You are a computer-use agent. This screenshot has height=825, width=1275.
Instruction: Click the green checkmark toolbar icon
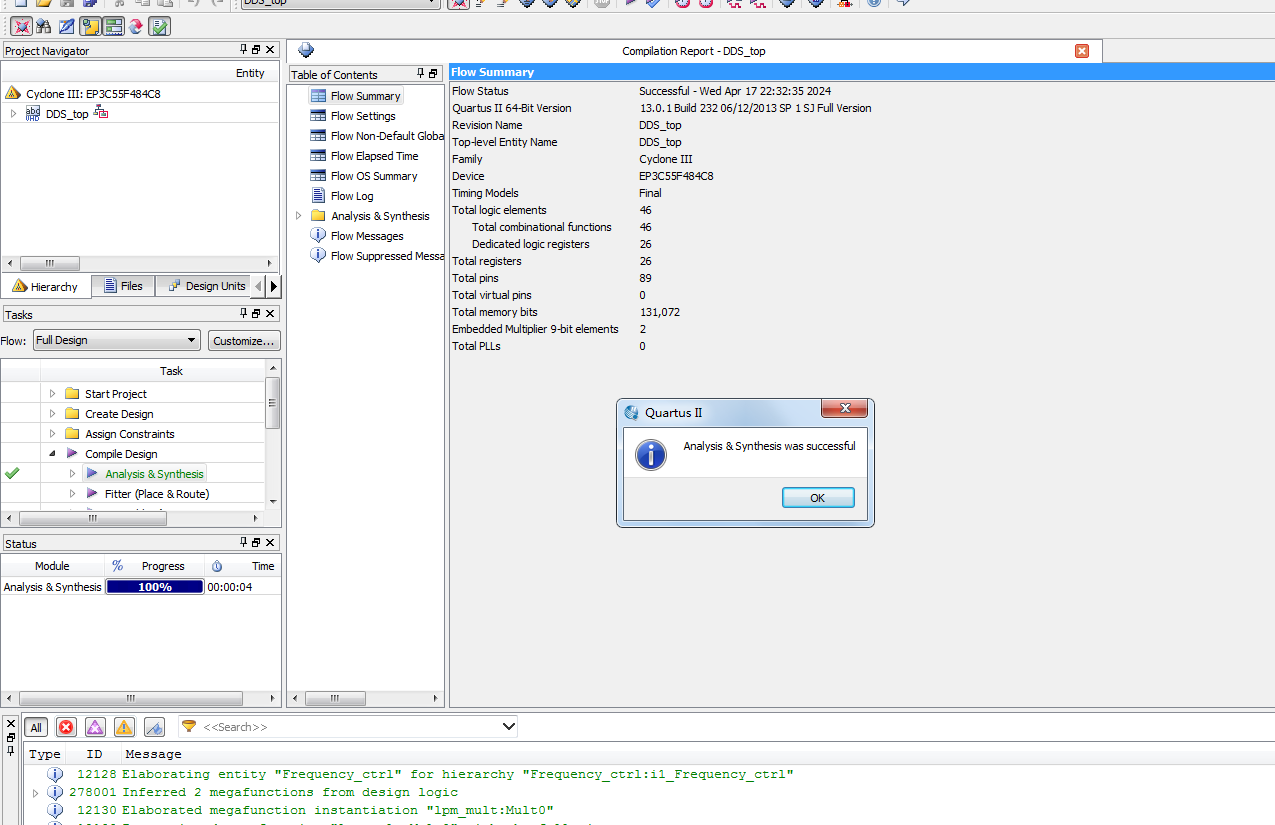(159, 26)
